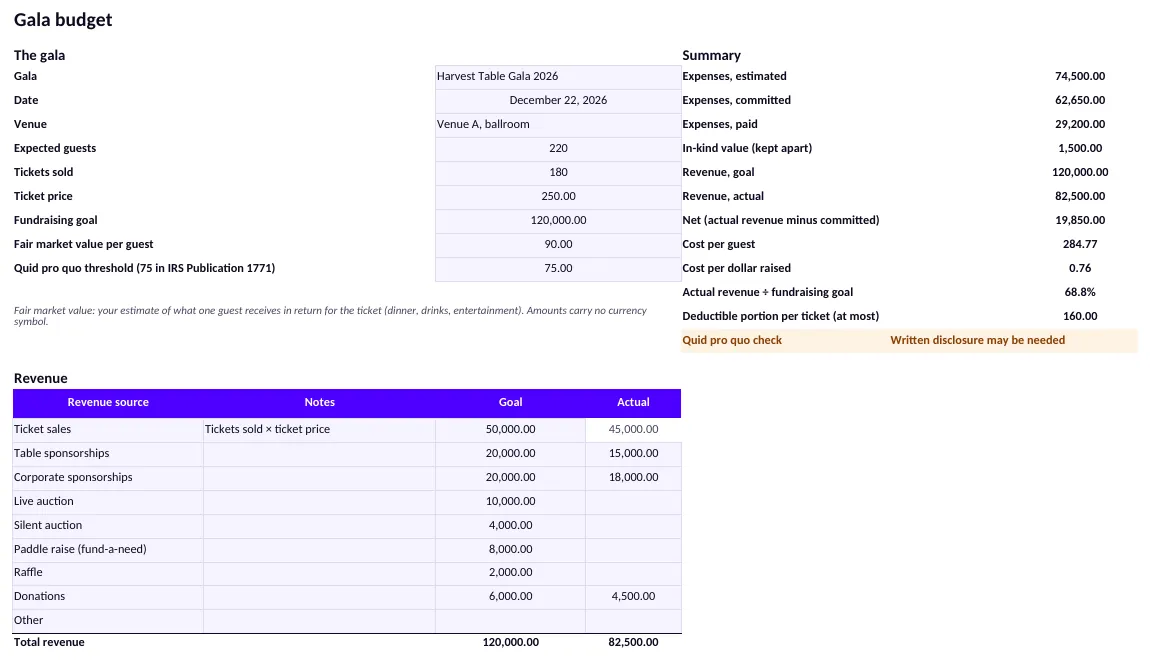1150x666 pixels.
Task: Select Raffle goal 2,000.00
Action: [x=510, y=572]
